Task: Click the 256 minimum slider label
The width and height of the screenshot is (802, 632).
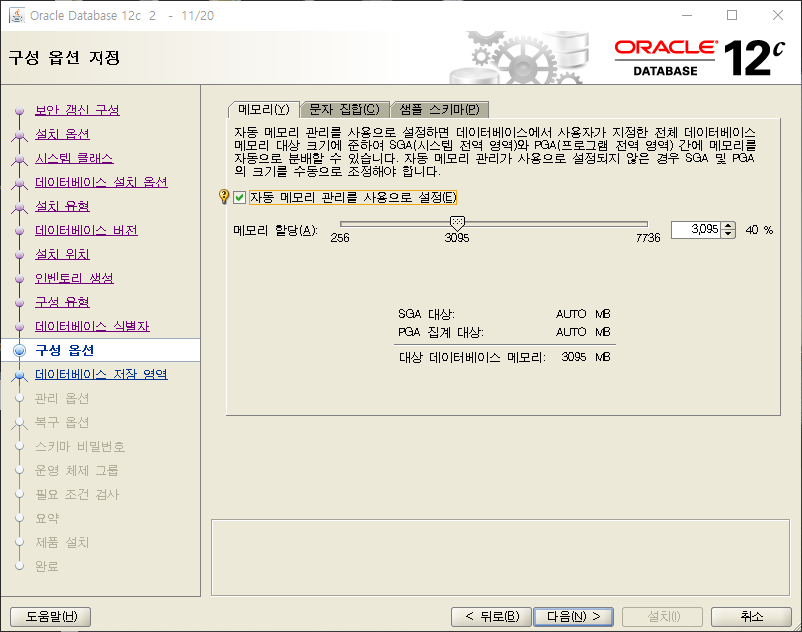Action: [340, 238]
